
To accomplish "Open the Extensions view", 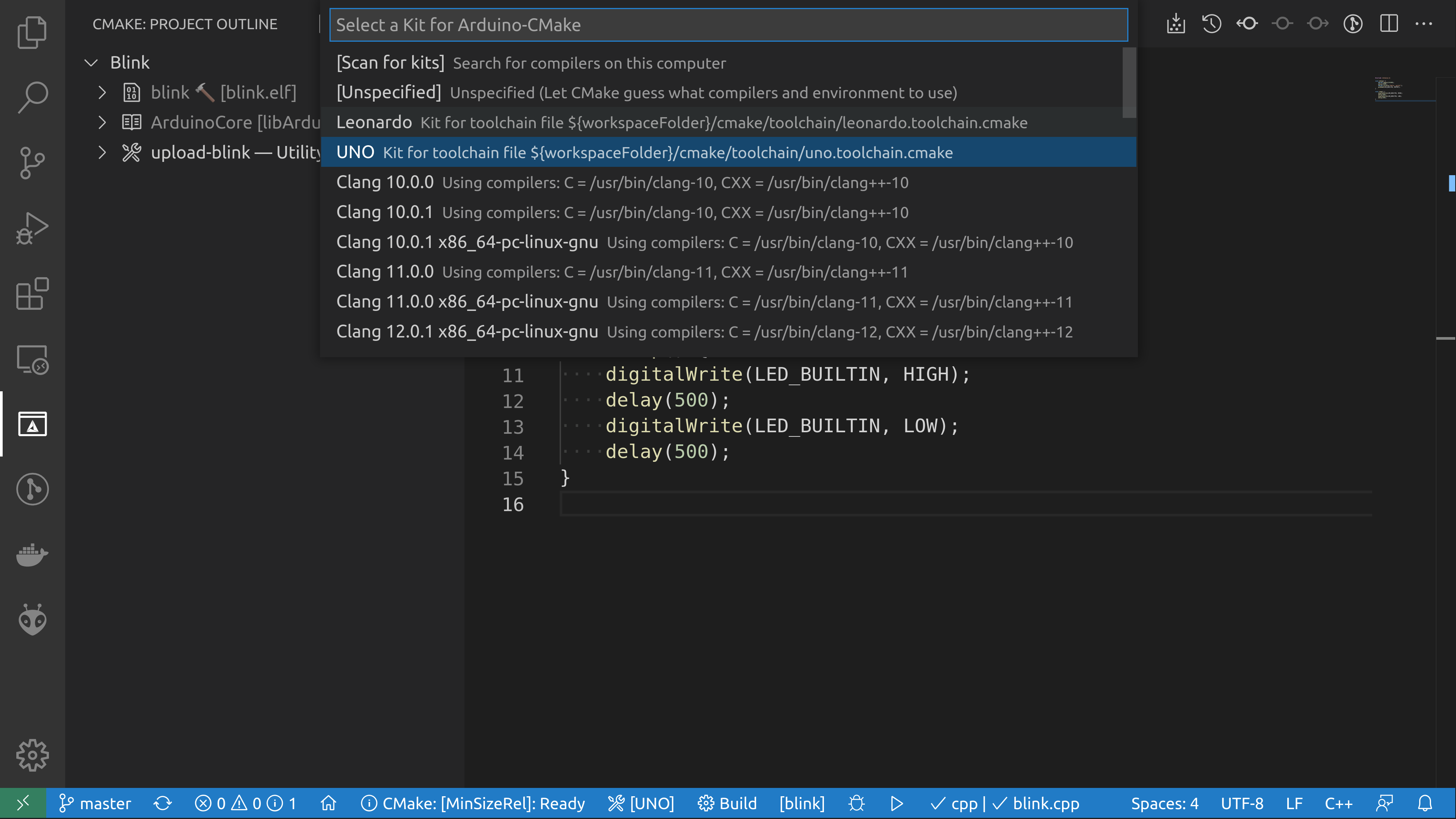I will [x=32, y=294].
